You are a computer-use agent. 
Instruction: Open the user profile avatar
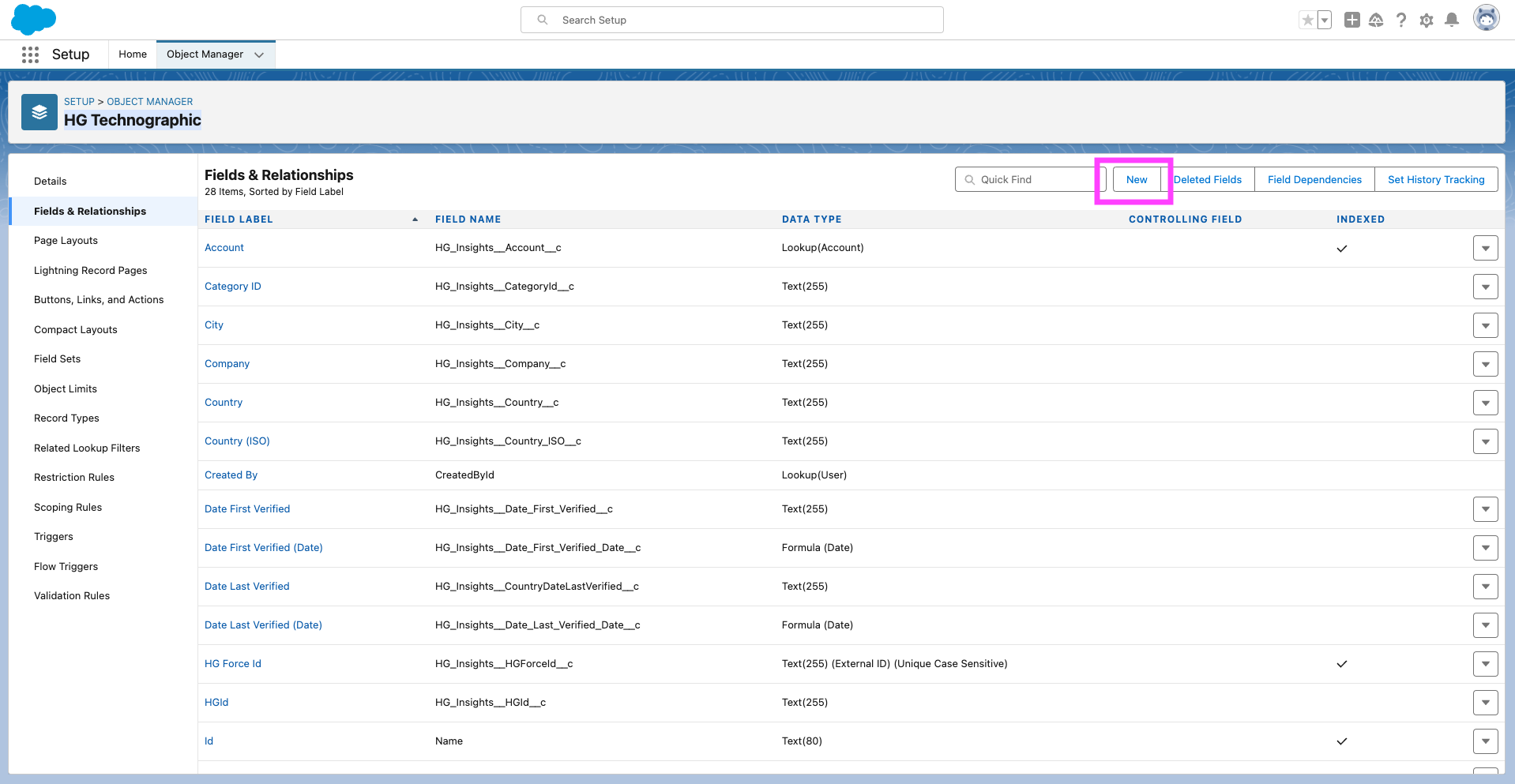tap(1487, 18)
